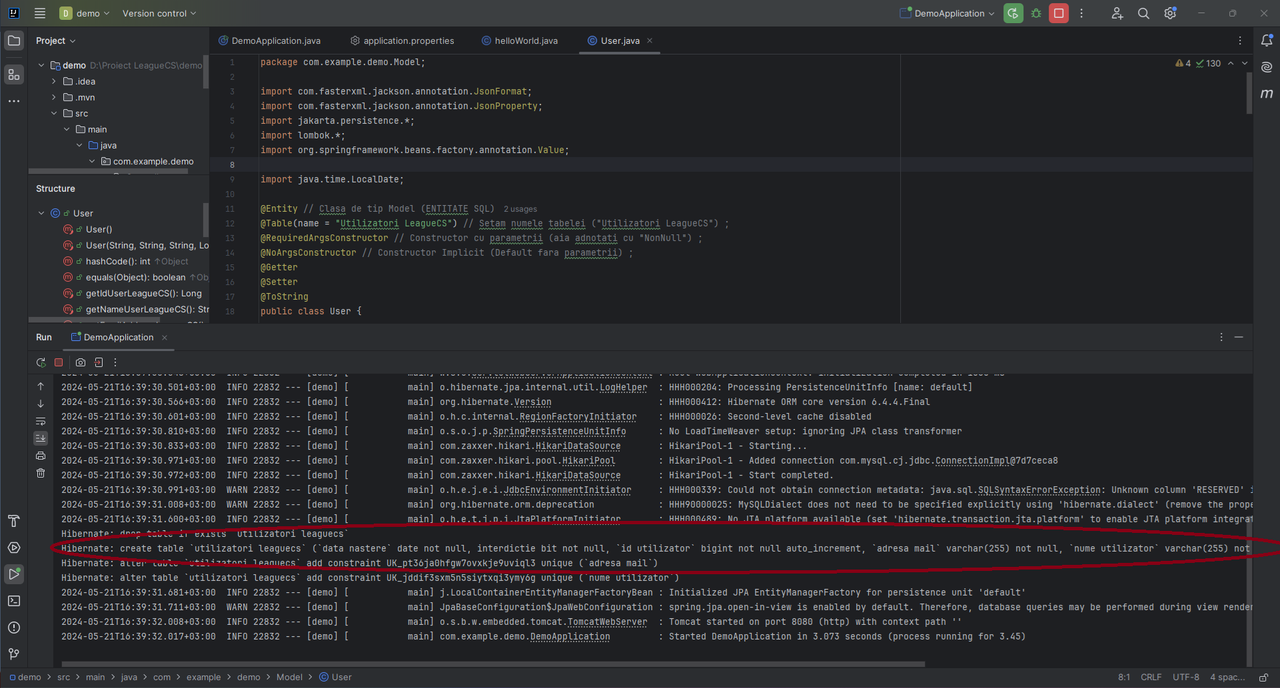The height and width of the screenshot is (688, 1280).
Task: Open the Project tool window icon
Action: tap(14, 41)
